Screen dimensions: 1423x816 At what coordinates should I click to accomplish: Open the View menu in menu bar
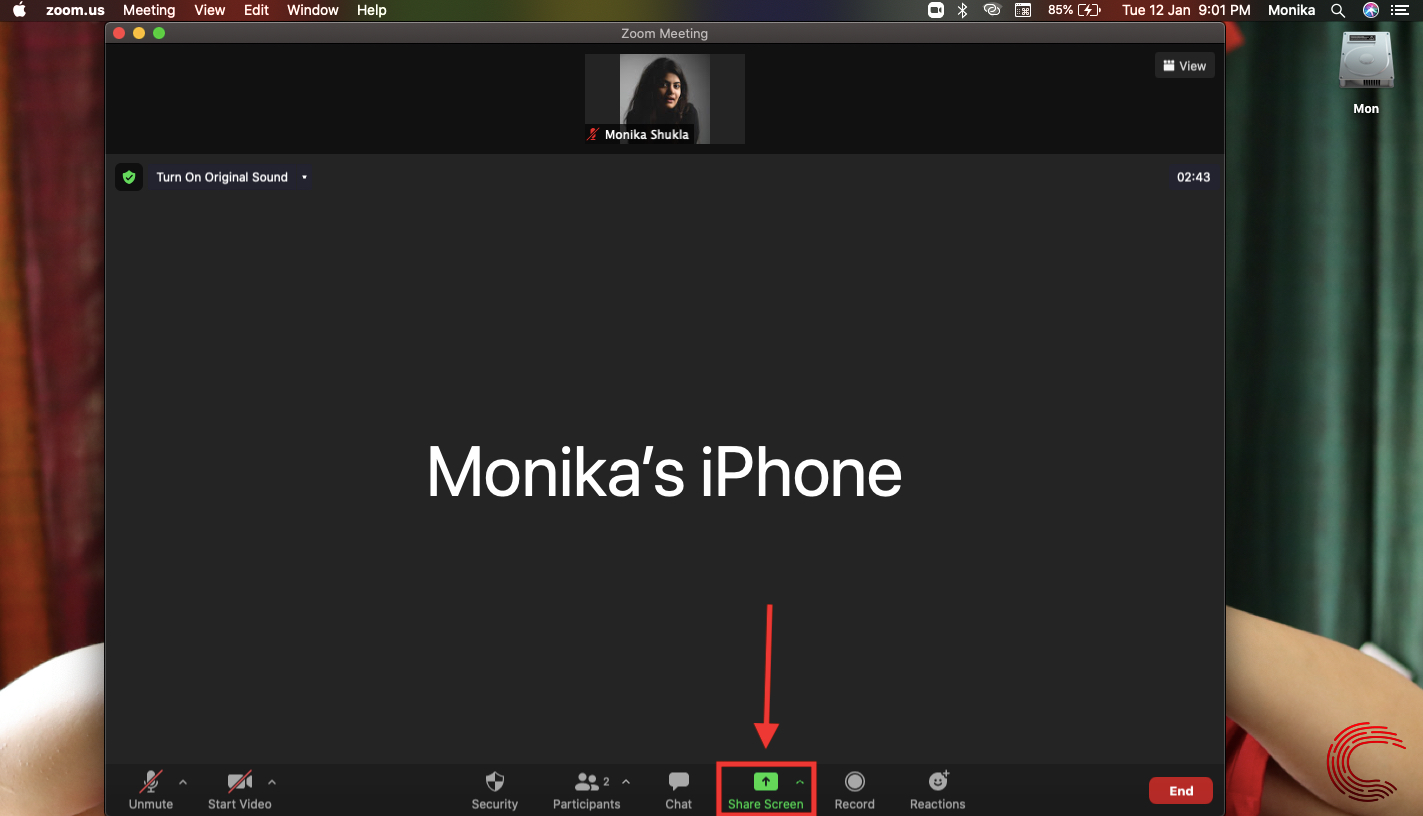coord(210,10)
